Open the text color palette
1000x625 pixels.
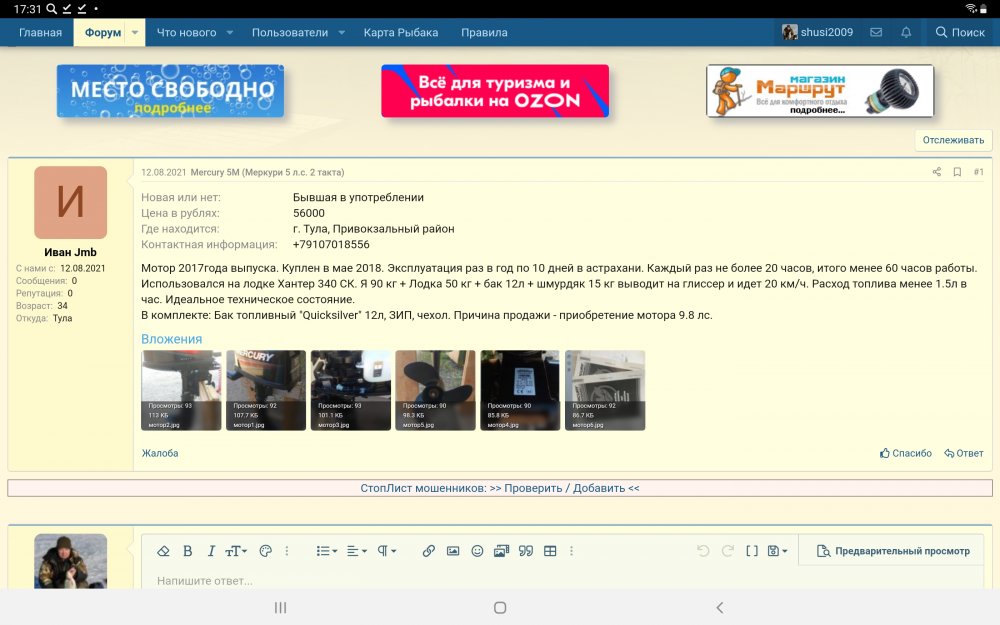(265, 551)
